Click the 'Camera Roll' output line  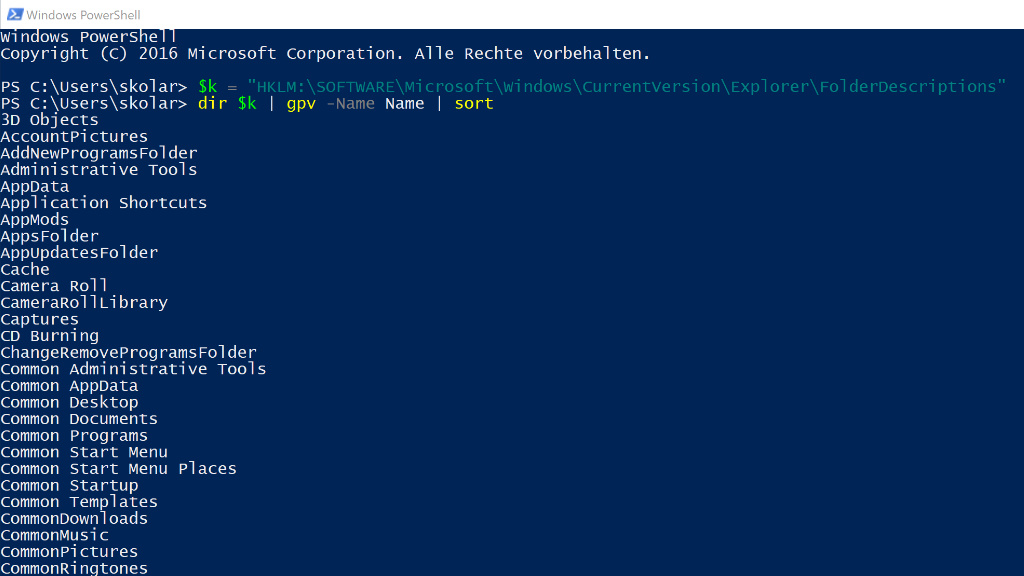54,286
